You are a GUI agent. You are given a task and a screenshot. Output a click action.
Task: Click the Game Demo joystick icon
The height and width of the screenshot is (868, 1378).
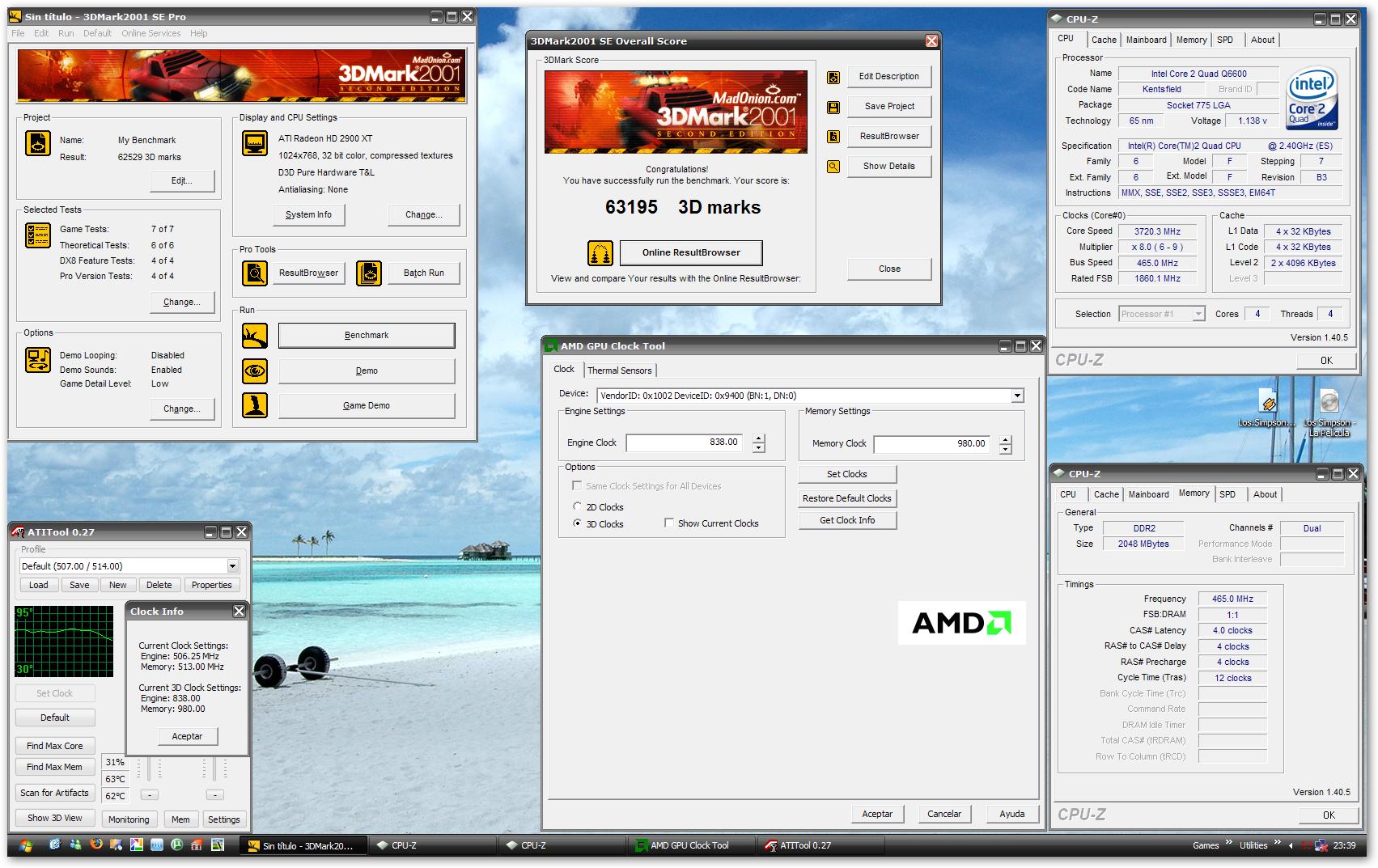[255, 405]
